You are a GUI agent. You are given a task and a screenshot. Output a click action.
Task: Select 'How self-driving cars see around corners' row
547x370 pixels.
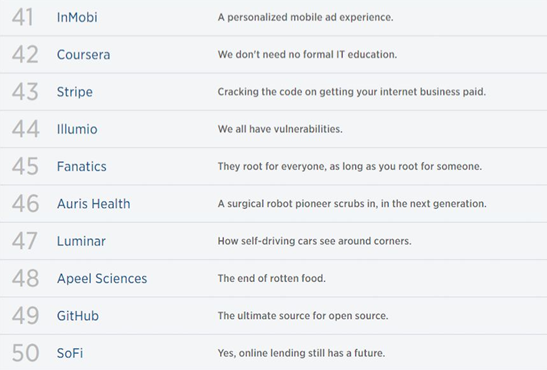(274, 241)
